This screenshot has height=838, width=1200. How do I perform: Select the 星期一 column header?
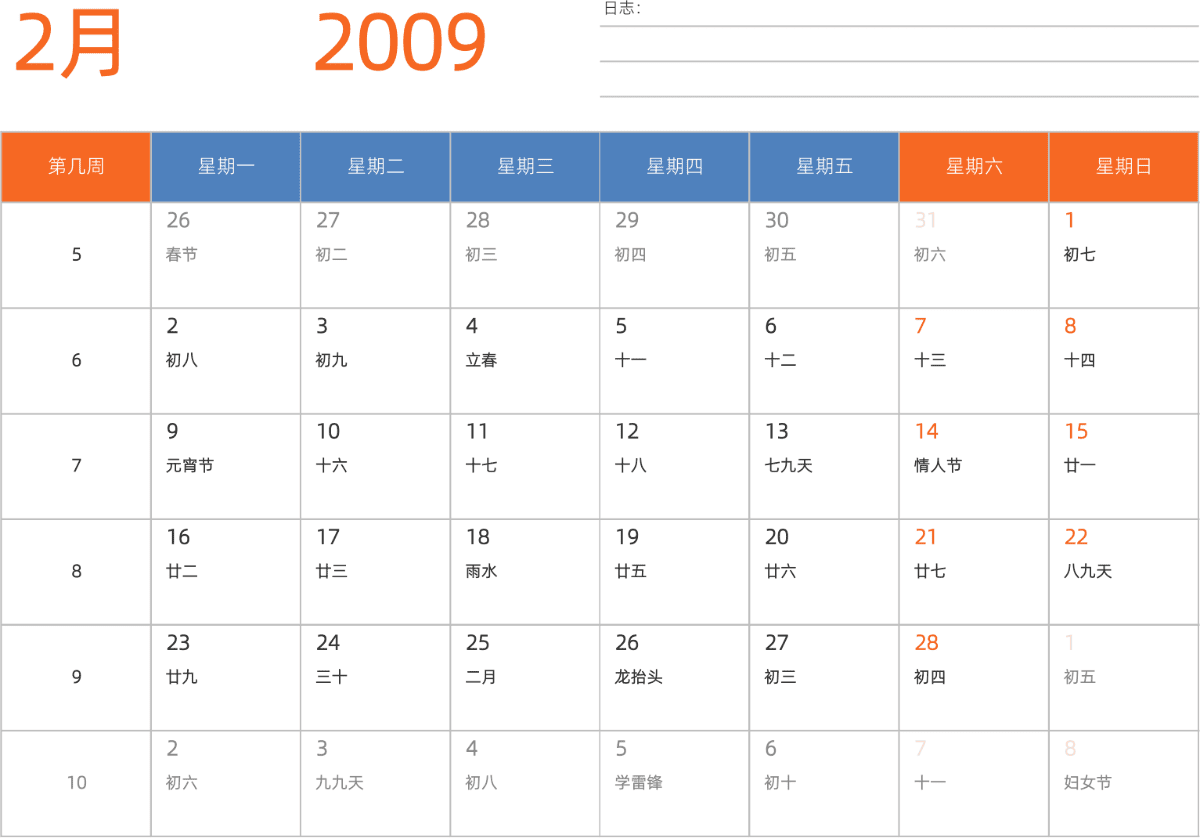[226, 167]
